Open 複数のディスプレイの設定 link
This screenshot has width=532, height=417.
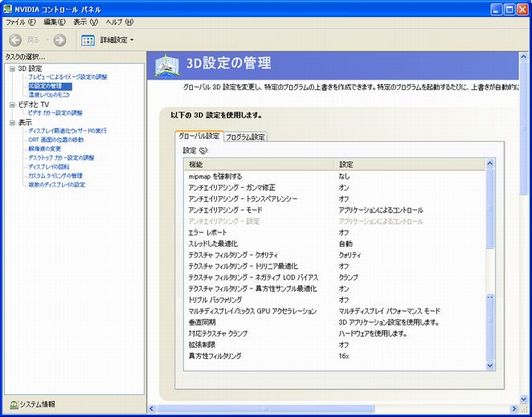[57, 185]
